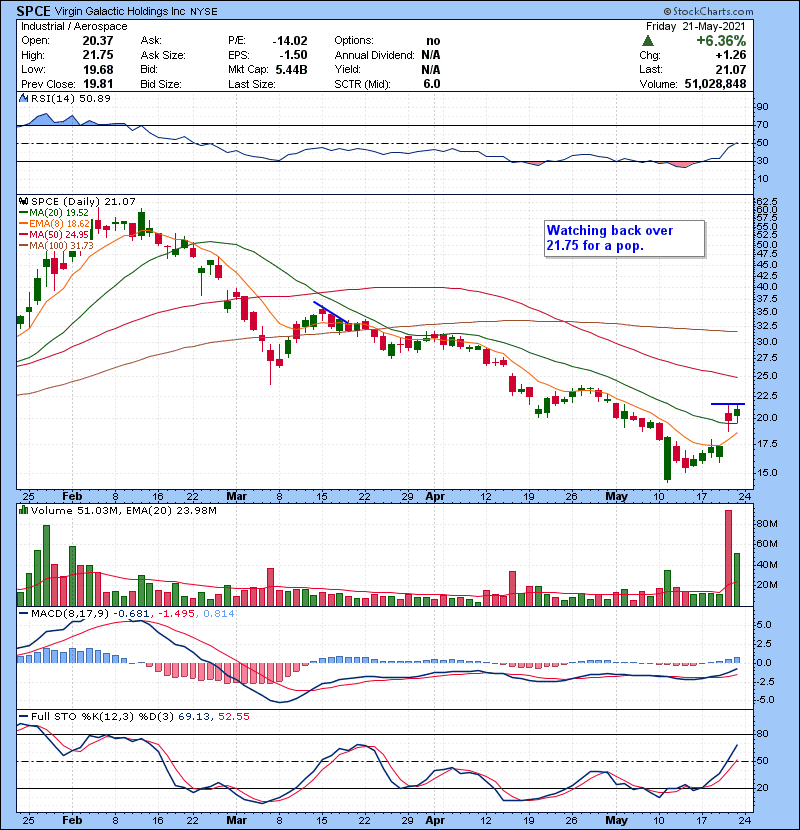Click the P/E value -14.02
The width and height of the screenshot is (800, 830).
pos(290,41)
